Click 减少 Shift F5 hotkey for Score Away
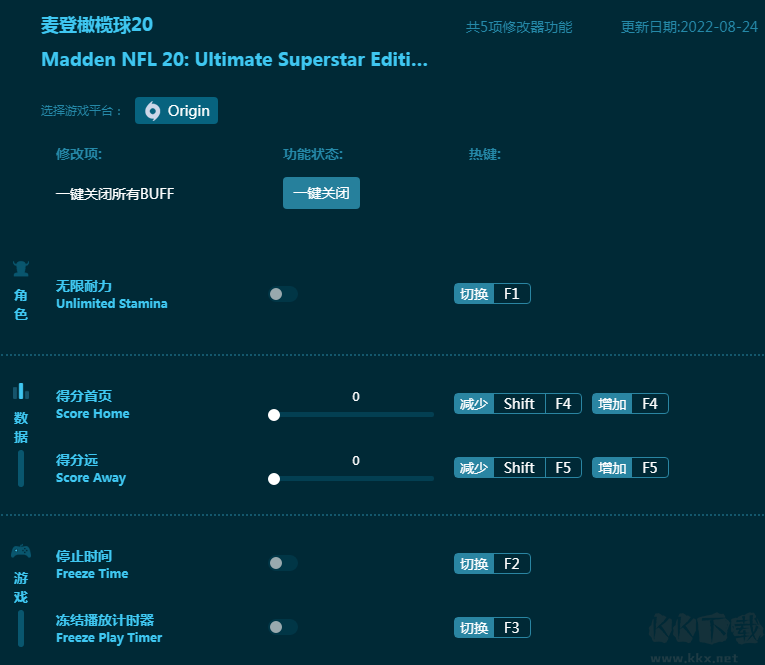 (x=518, y=467)
